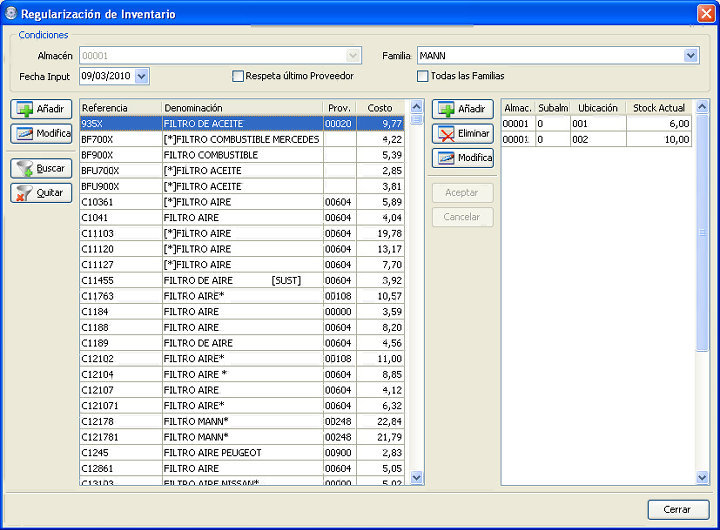720x530 pixels.
Task: Click the article list scroll down arrow
Action: (x=416, y=478)
